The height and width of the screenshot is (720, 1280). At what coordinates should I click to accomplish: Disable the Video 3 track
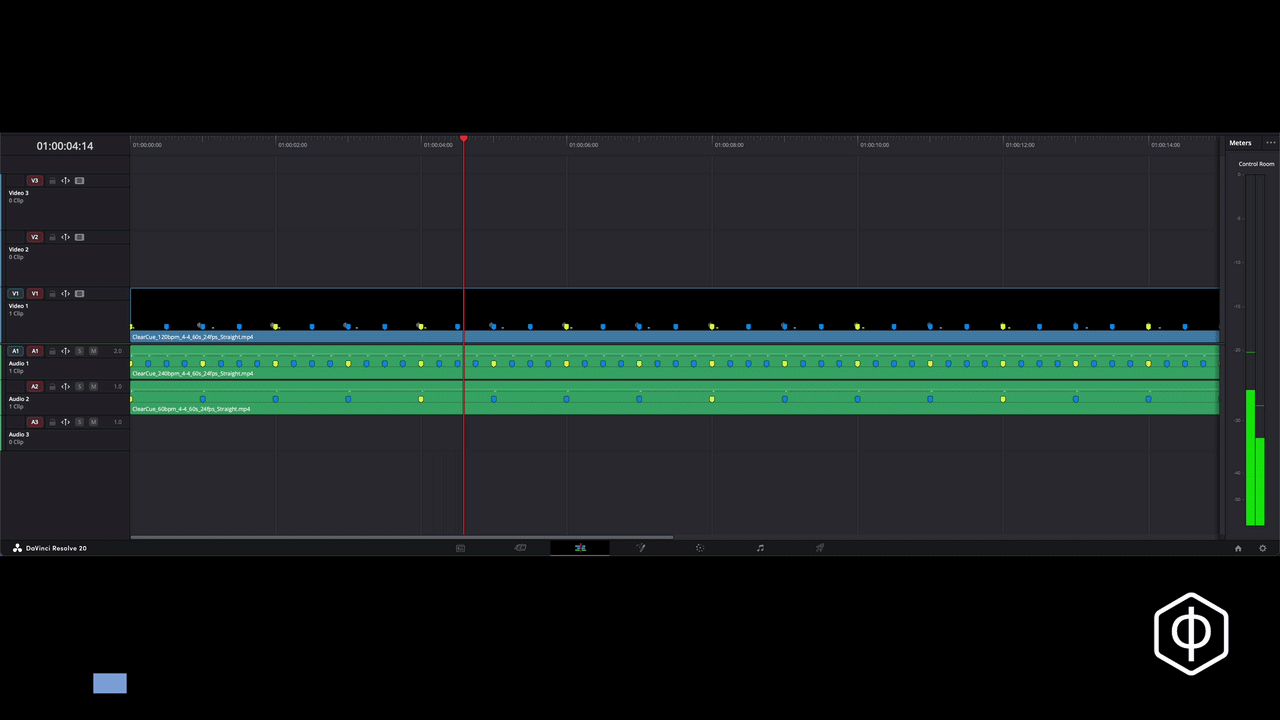click(79, 181)
